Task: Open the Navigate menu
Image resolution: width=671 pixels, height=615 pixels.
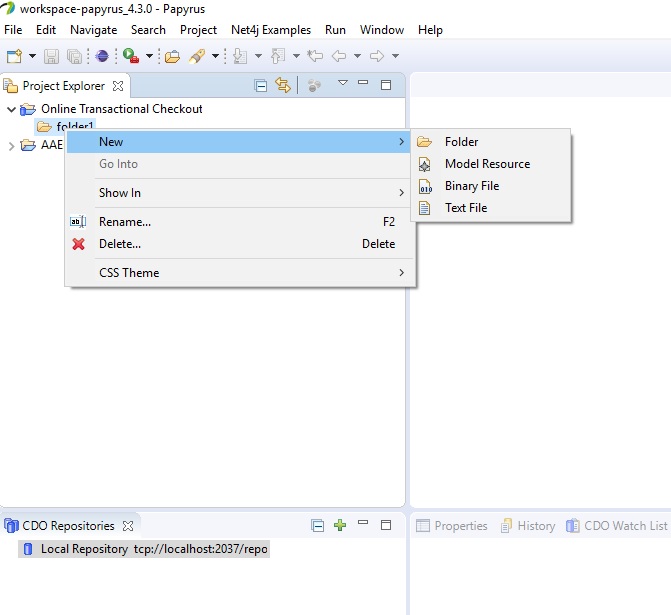Action: (x=94, y=30)
